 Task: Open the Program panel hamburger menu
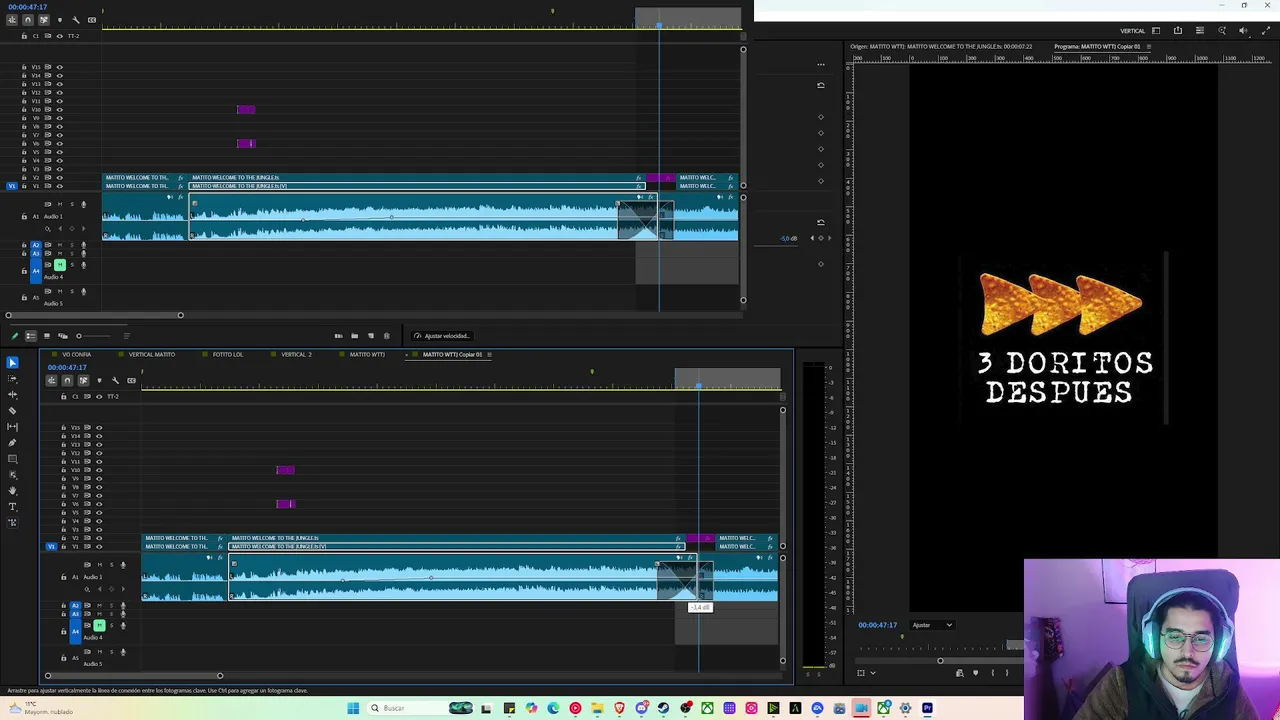pos(1149,47)
